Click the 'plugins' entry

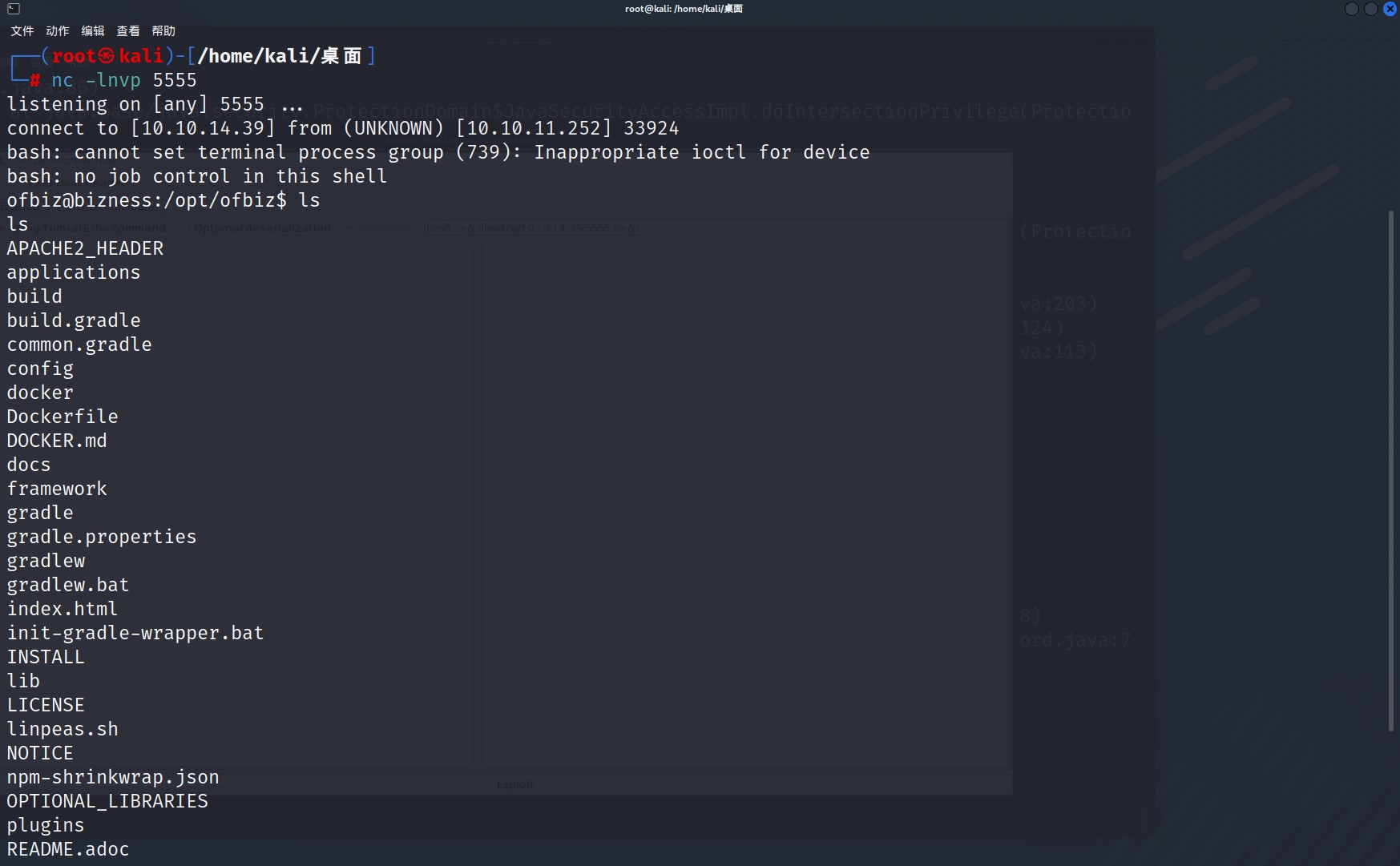click(x=46, y=825)
